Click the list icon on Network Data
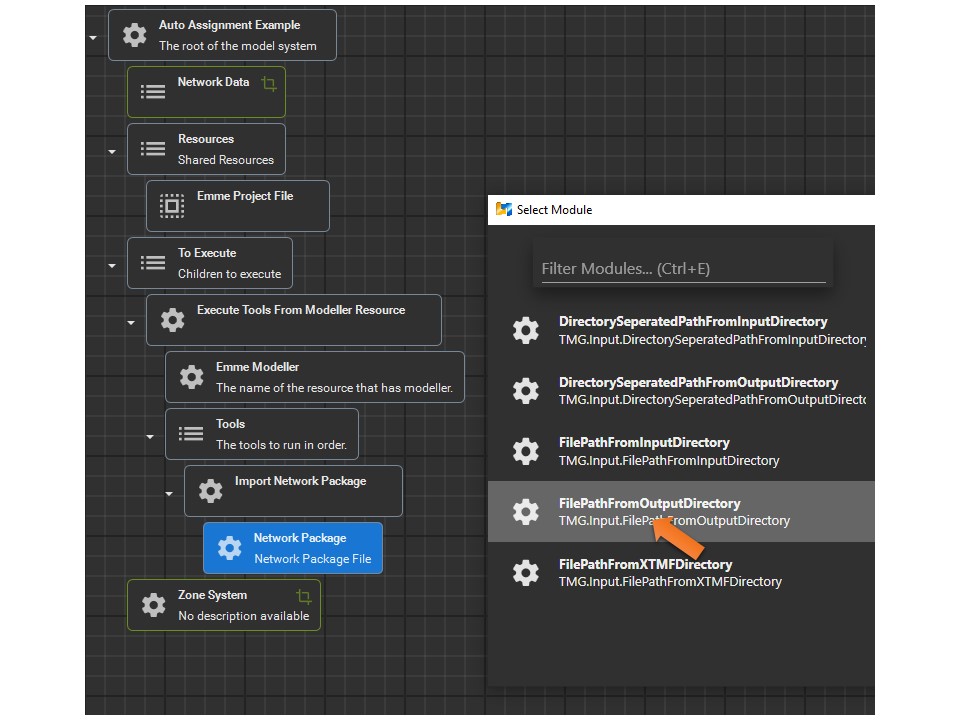This screenshot has width=960, height=720. click(152, 90)
